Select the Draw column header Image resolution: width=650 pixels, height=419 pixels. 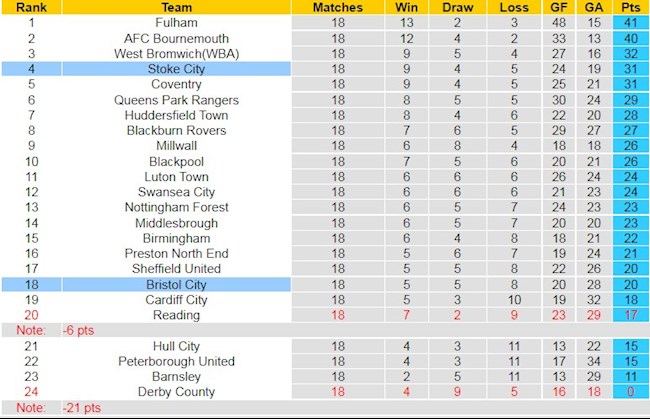tap(457, 7)
